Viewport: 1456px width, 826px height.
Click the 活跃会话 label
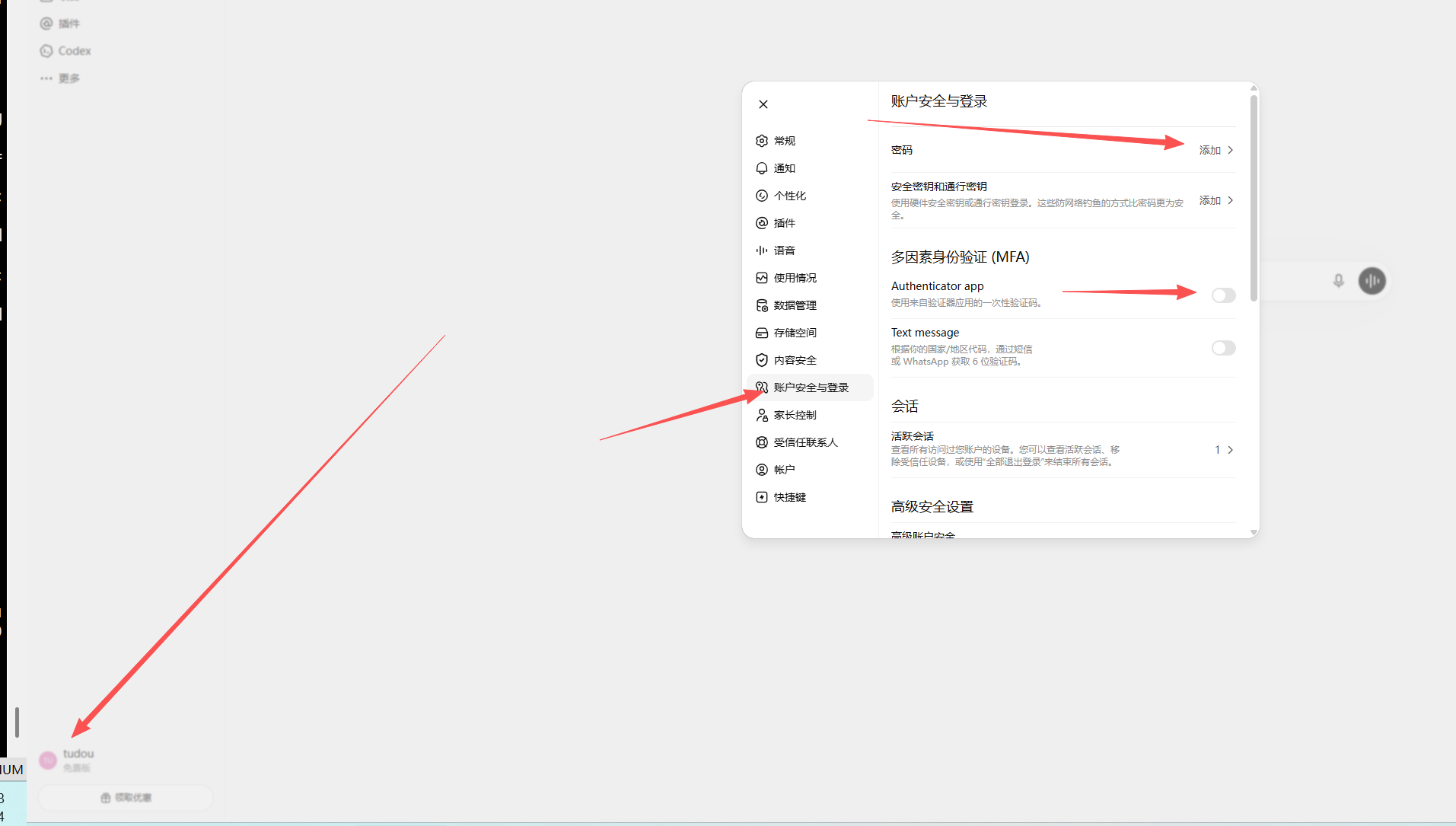912,436
